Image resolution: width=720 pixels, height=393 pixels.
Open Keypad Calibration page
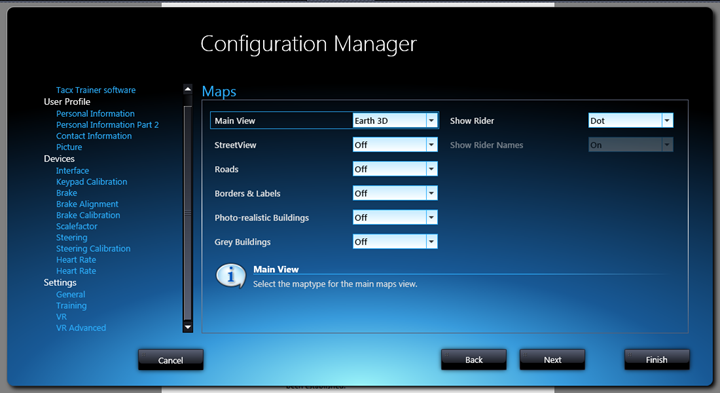(x=91, y=182)
